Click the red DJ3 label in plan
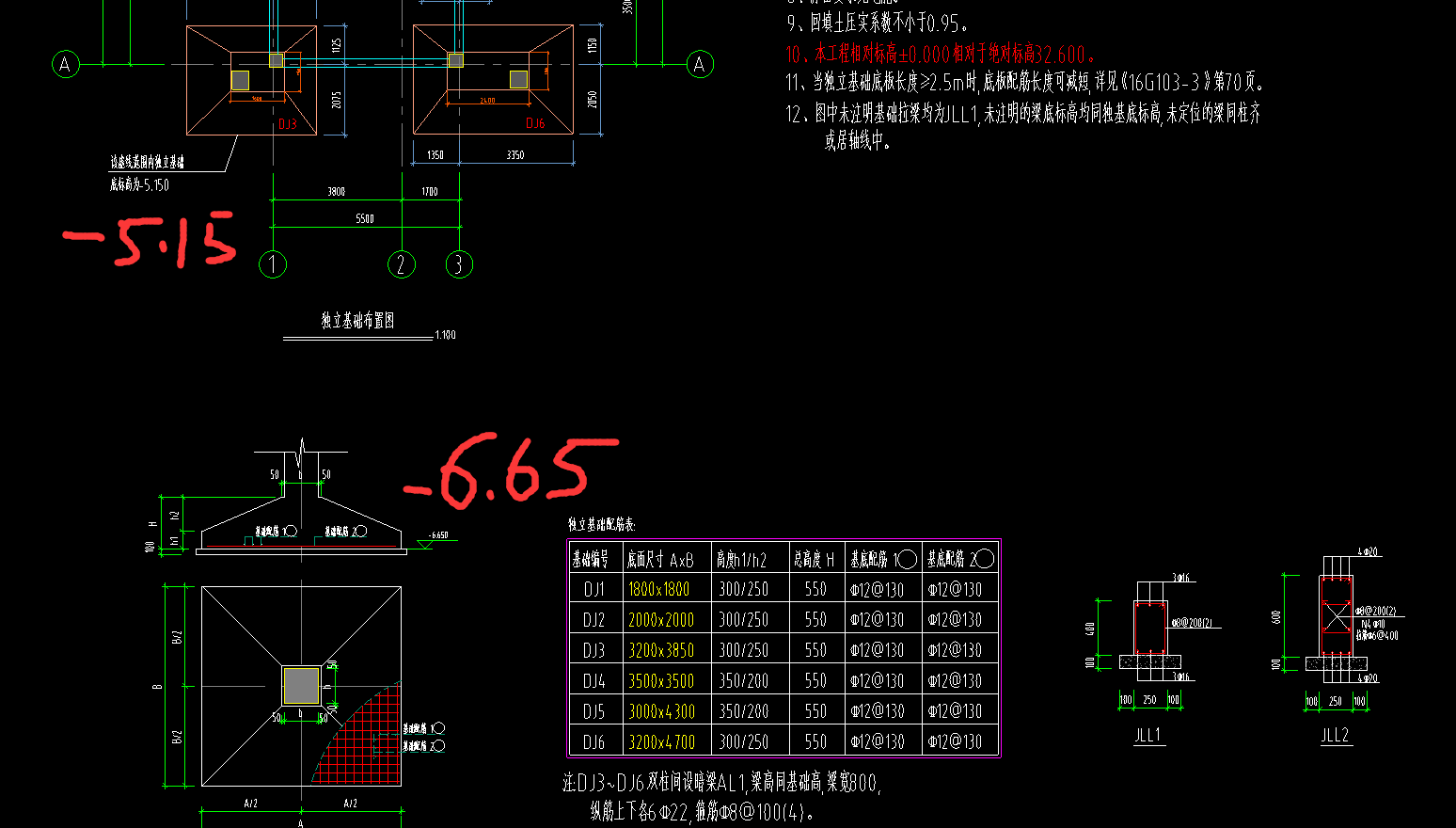 coord(287,124)
